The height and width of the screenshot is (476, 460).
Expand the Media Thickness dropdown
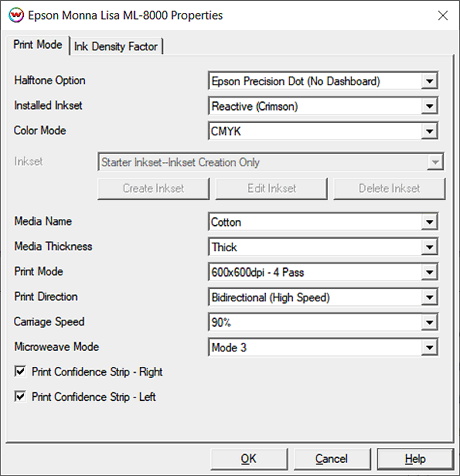coord(323,247)
